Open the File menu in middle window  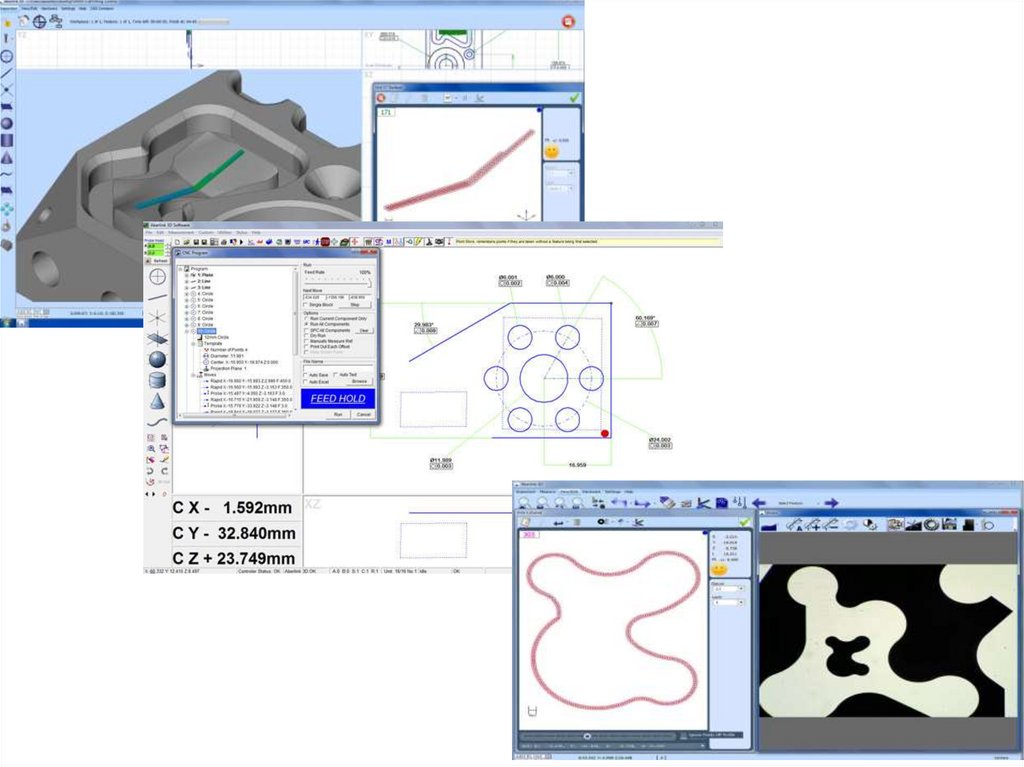149,233
